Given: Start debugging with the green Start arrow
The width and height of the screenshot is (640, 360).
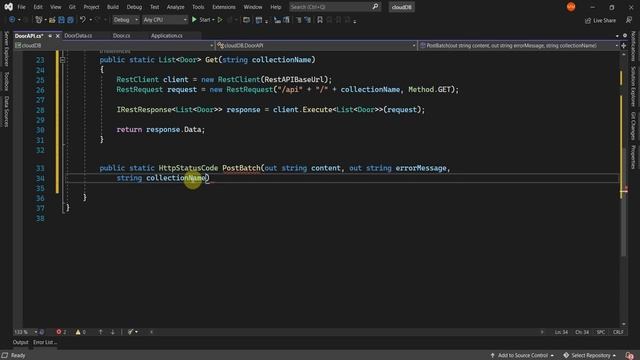Looking at the screenshot, I should click(194, 20).
